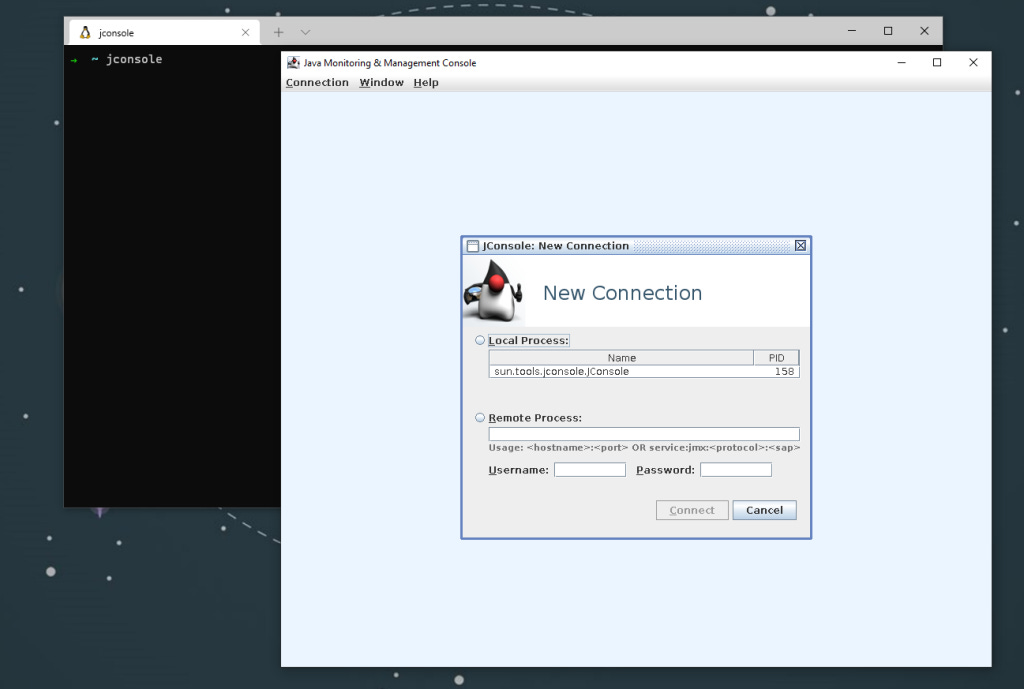Open the terminal profile dropdown arrow
The width and height of the screenshot is (1024, 689).
(x=305, y=32)
